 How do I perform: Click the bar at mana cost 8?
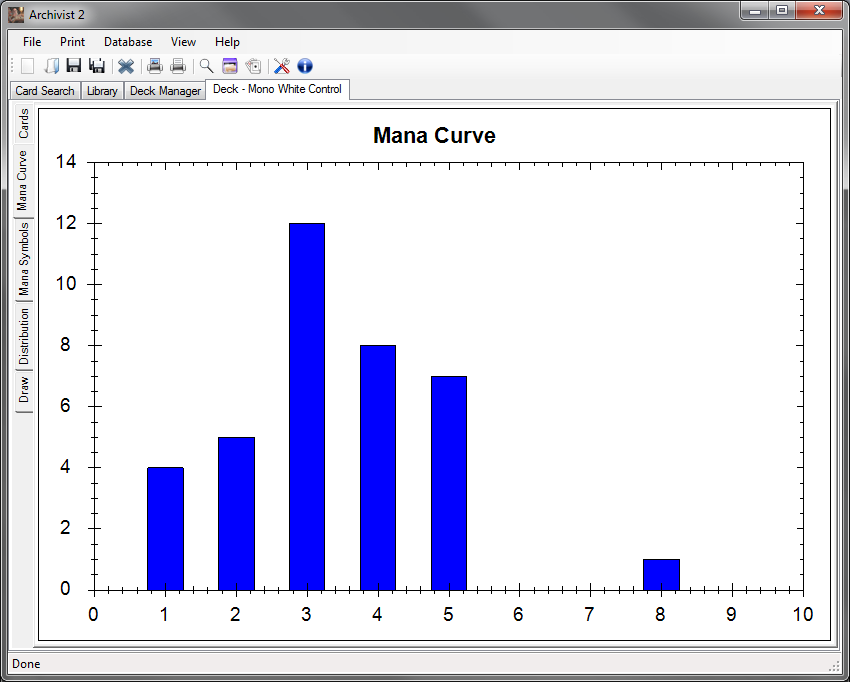tap(661, 575)
